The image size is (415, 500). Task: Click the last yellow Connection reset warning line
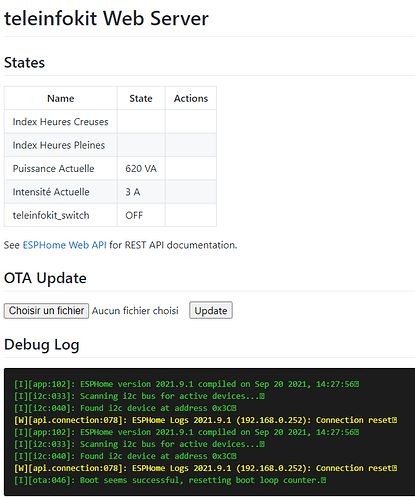pos(205,468)
